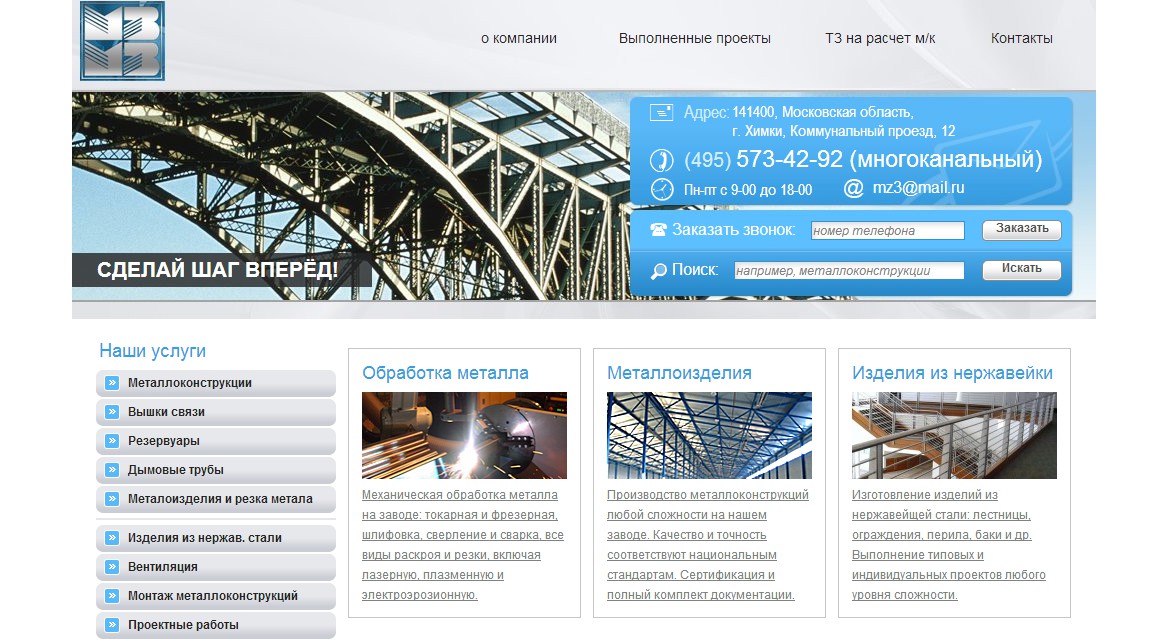Click the clock working-hours icon
1164x639 pixels.
pyautogui.click(x=661, y=189)
